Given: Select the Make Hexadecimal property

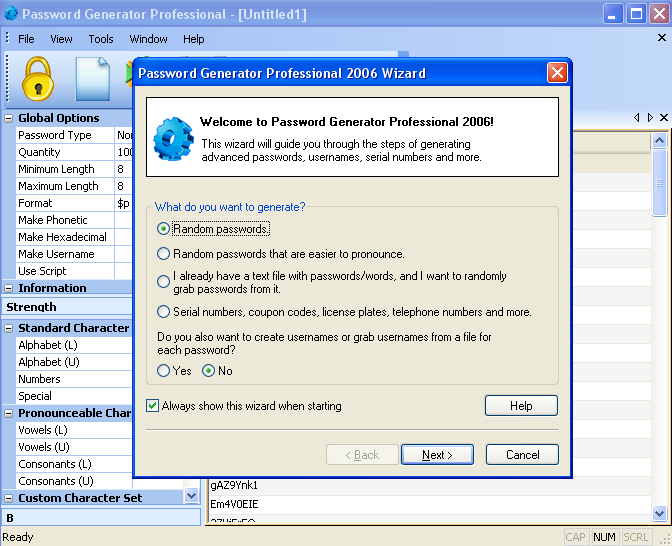Looking at the screenshot, I should pyautogui.click(x=74, y=237).
